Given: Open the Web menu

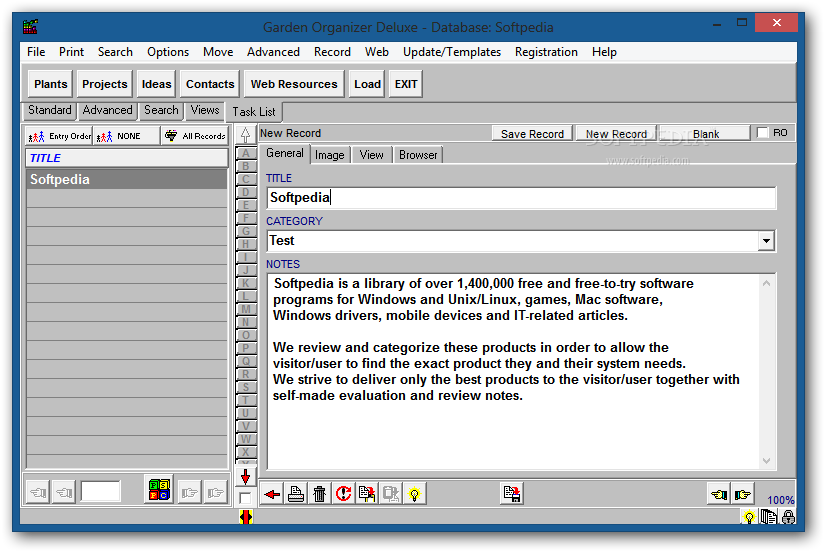Looking at the screenshot, I should pyautogui.click(x=377, y=52).
